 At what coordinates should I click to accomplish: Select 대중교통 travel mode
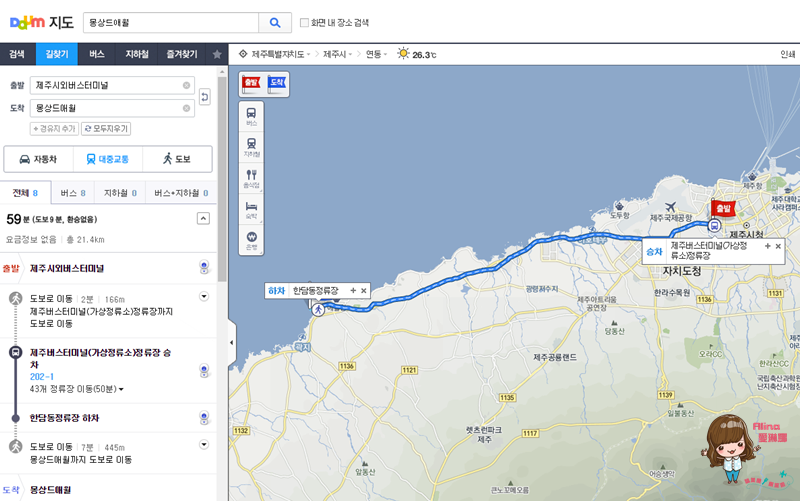coord(108,159)
